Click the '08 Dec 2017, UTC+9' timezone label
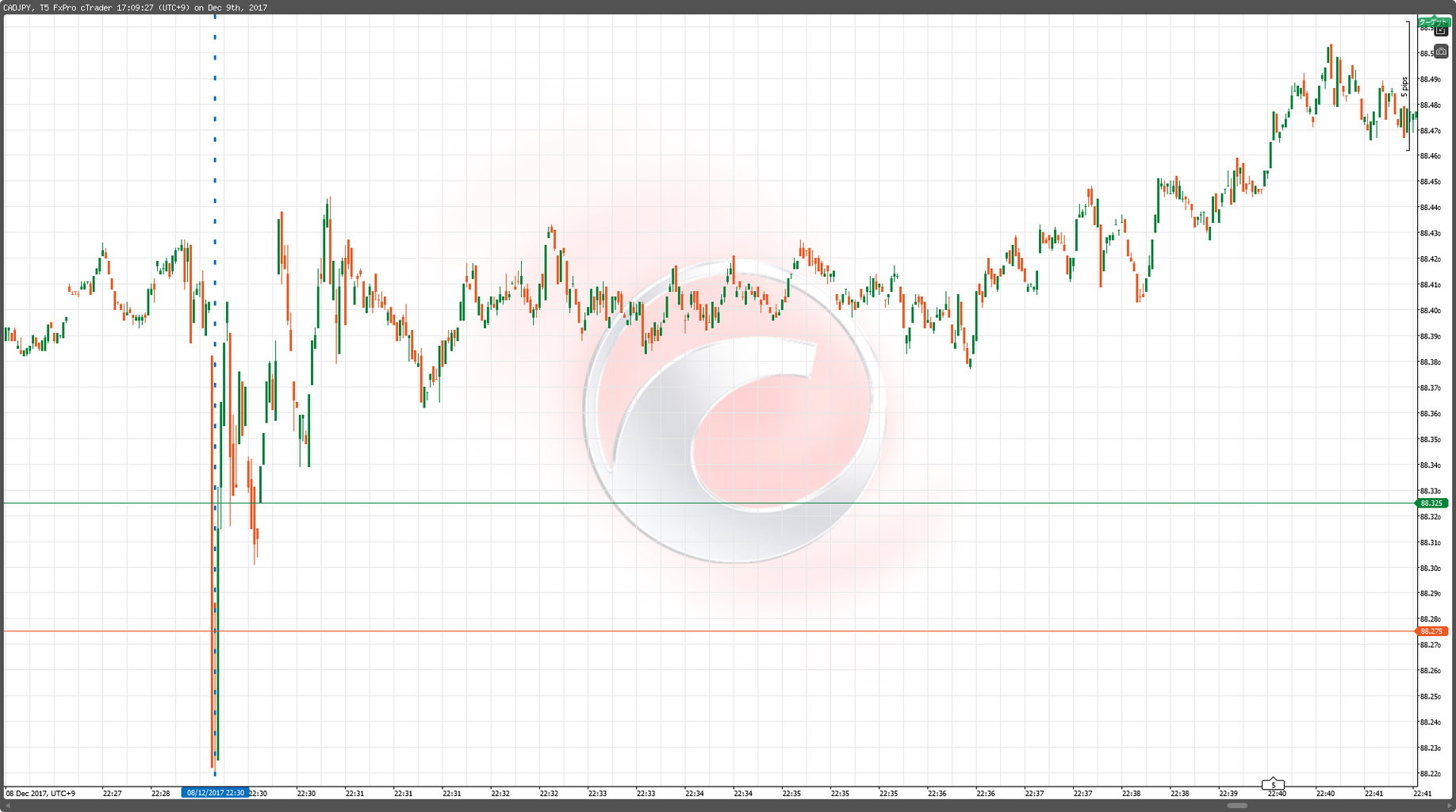 40,793
